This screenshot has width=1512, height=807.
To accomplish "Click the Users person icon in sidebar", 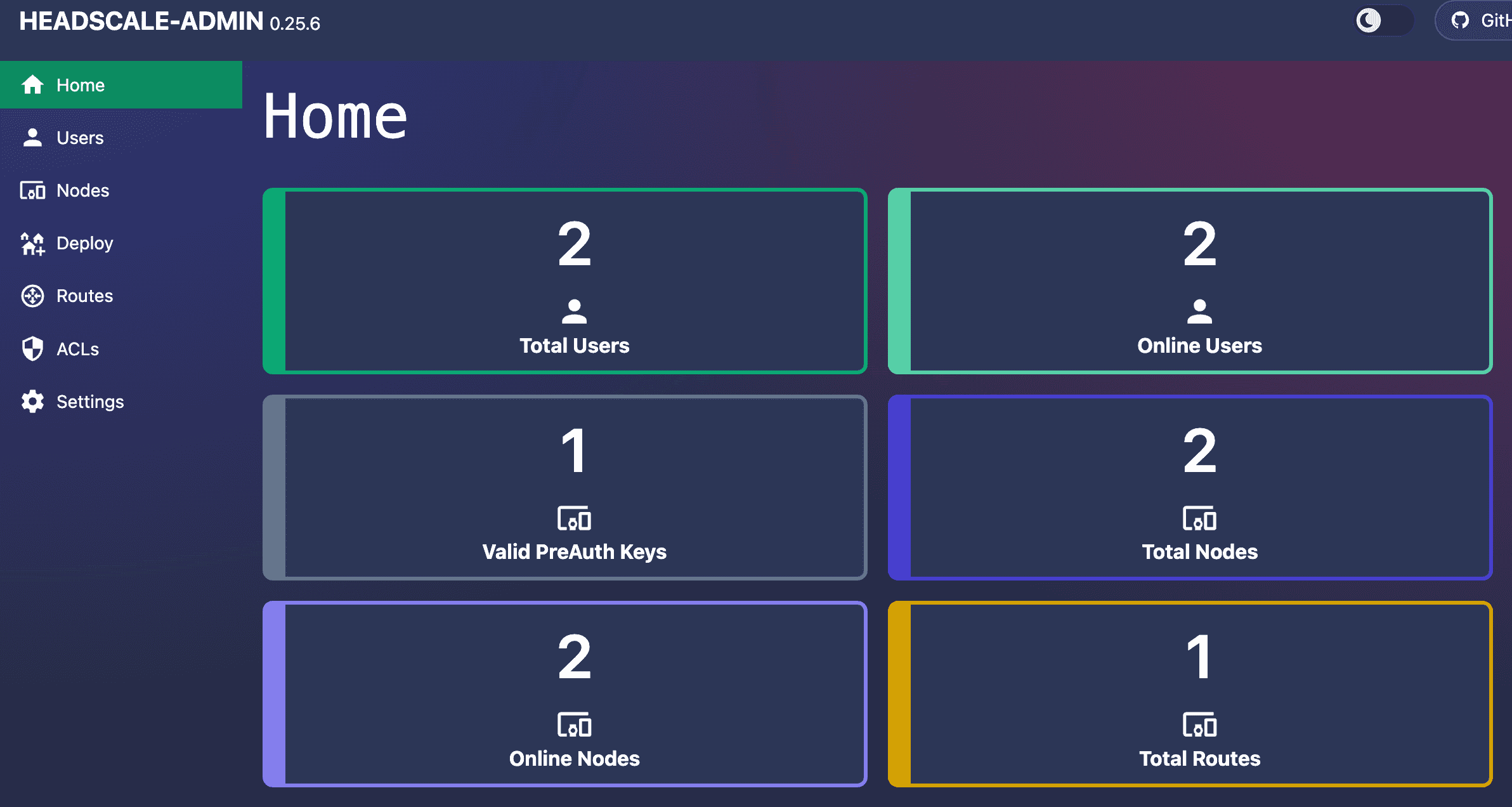I will tap(32, 138).
